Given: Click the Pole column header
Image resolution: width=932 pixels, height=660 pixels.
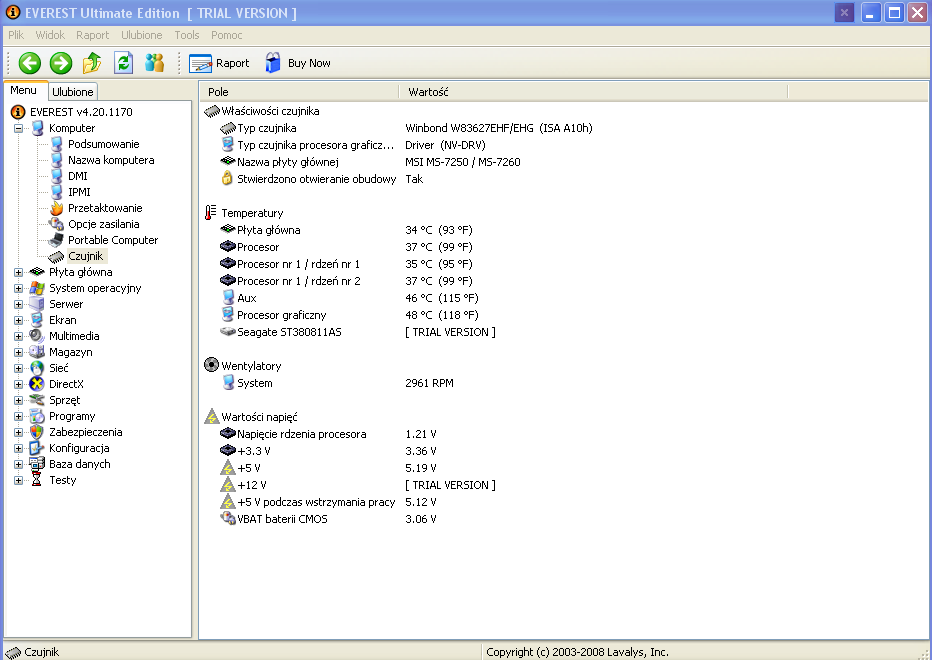Looking at the screenshot, I should pos(299,92).
